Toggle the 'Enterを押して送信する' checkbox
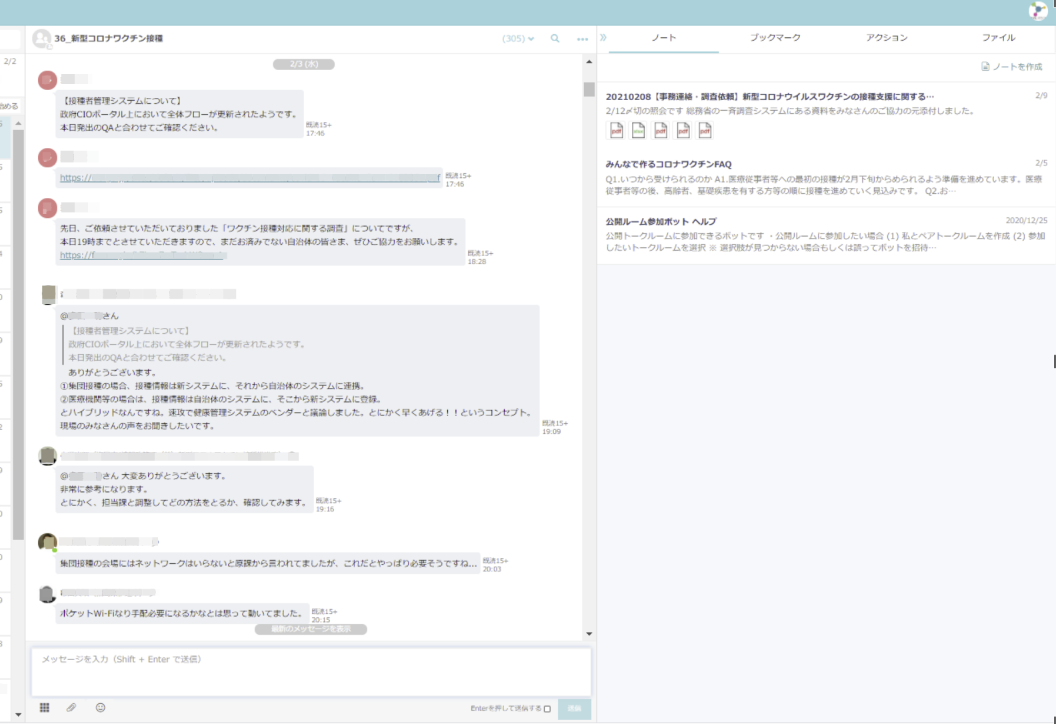 [x=547, y=709]
